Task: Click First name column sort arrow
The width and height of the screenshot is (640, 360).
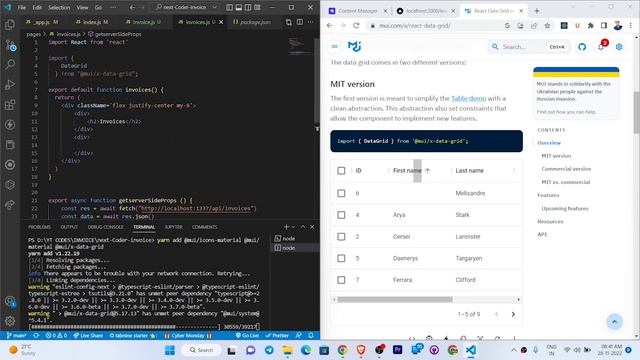Action: (427, 171)
